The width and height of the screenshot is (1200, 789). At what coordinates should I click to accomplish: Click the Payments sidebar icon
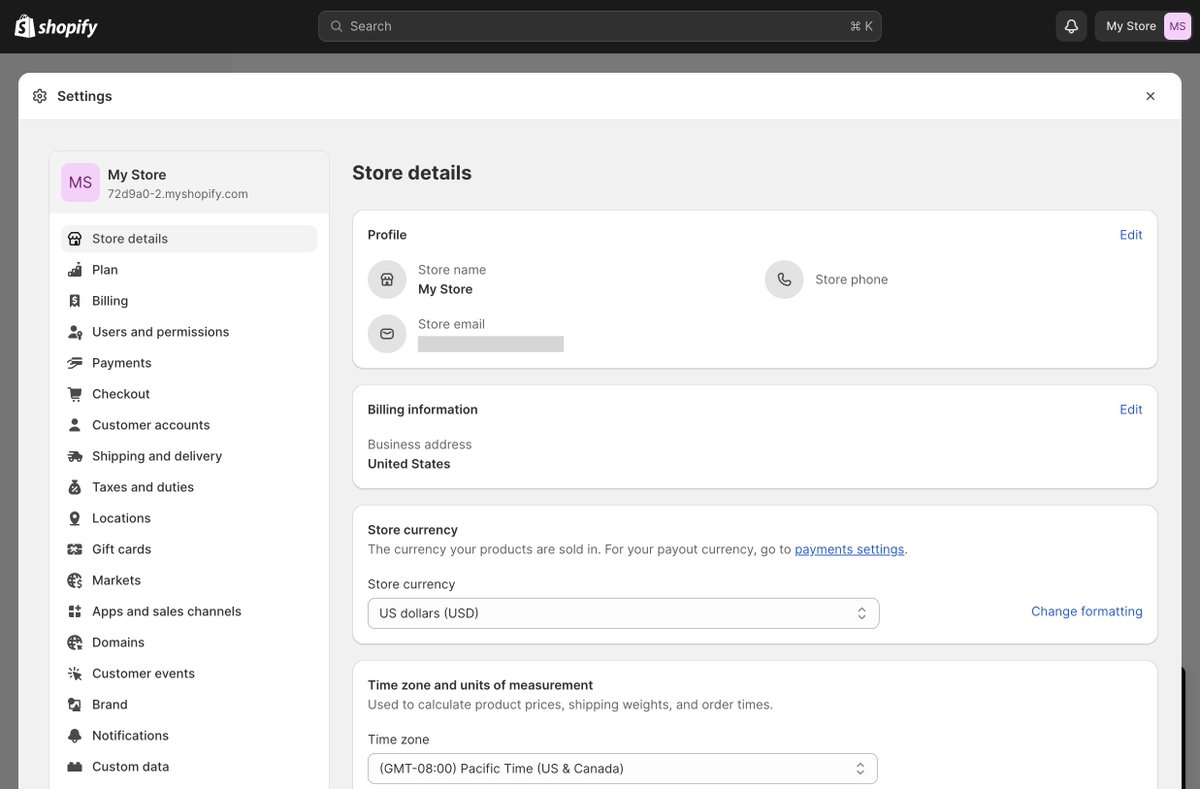pos(75,363)
